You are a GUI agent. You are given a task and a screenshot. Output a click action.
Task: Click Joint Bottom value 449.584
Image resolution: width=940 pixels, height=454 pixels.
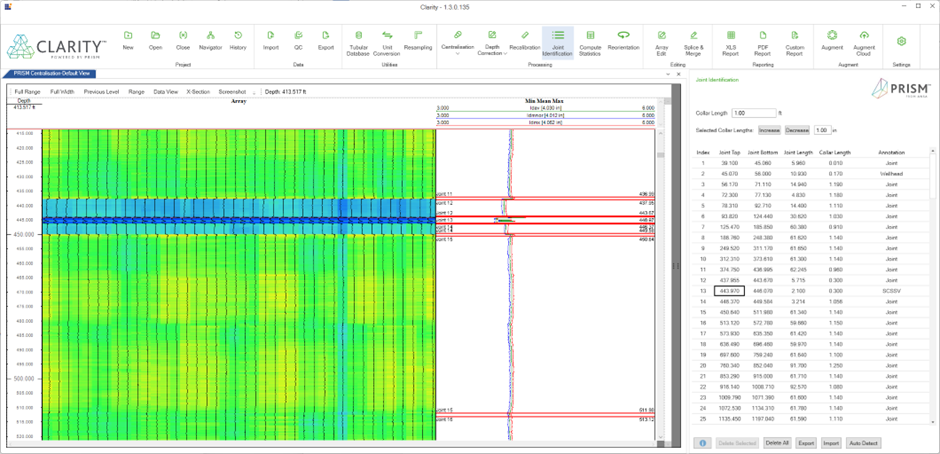tap(762, 302)
